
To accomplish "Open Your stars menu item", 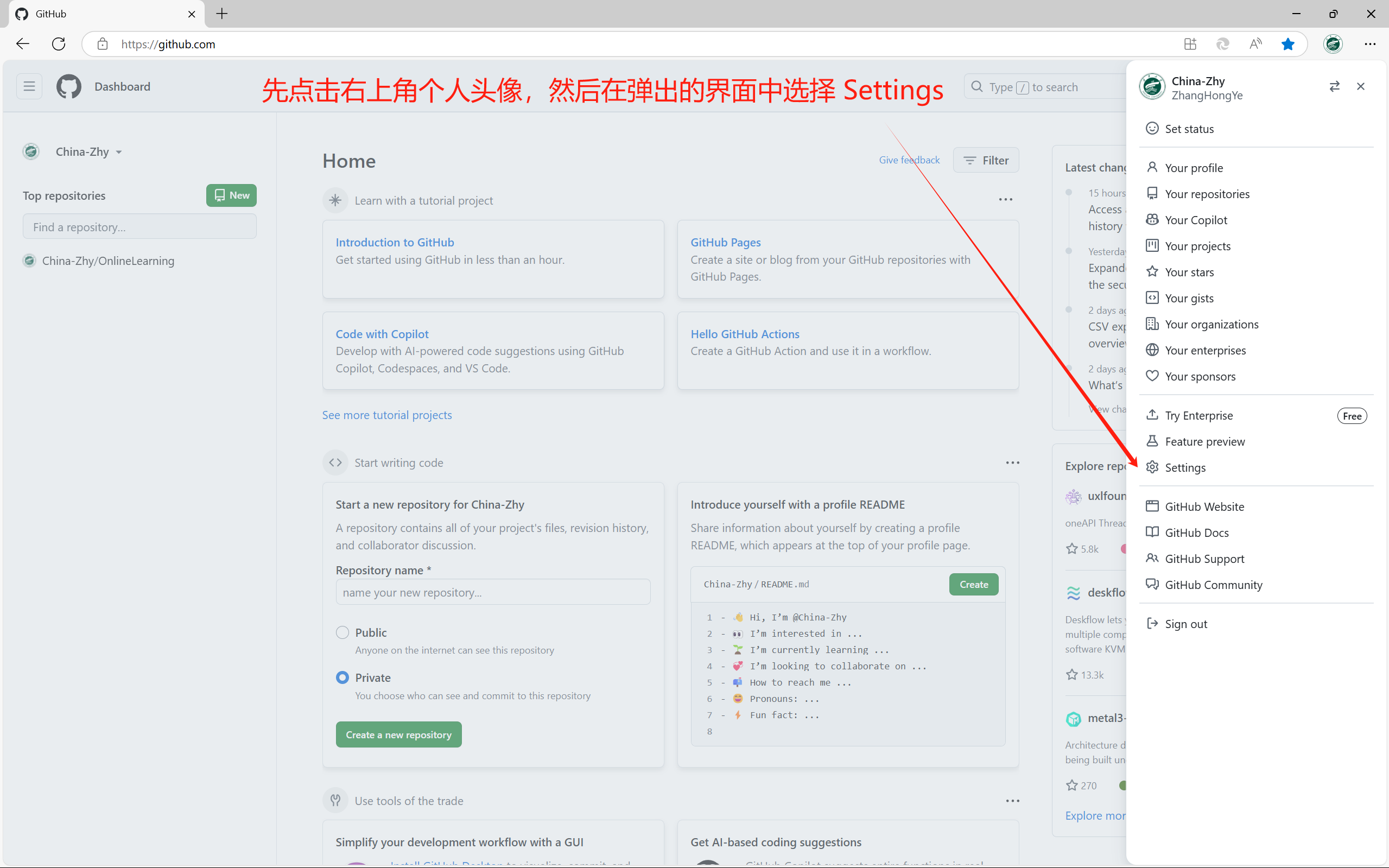I will point(1257,272).
